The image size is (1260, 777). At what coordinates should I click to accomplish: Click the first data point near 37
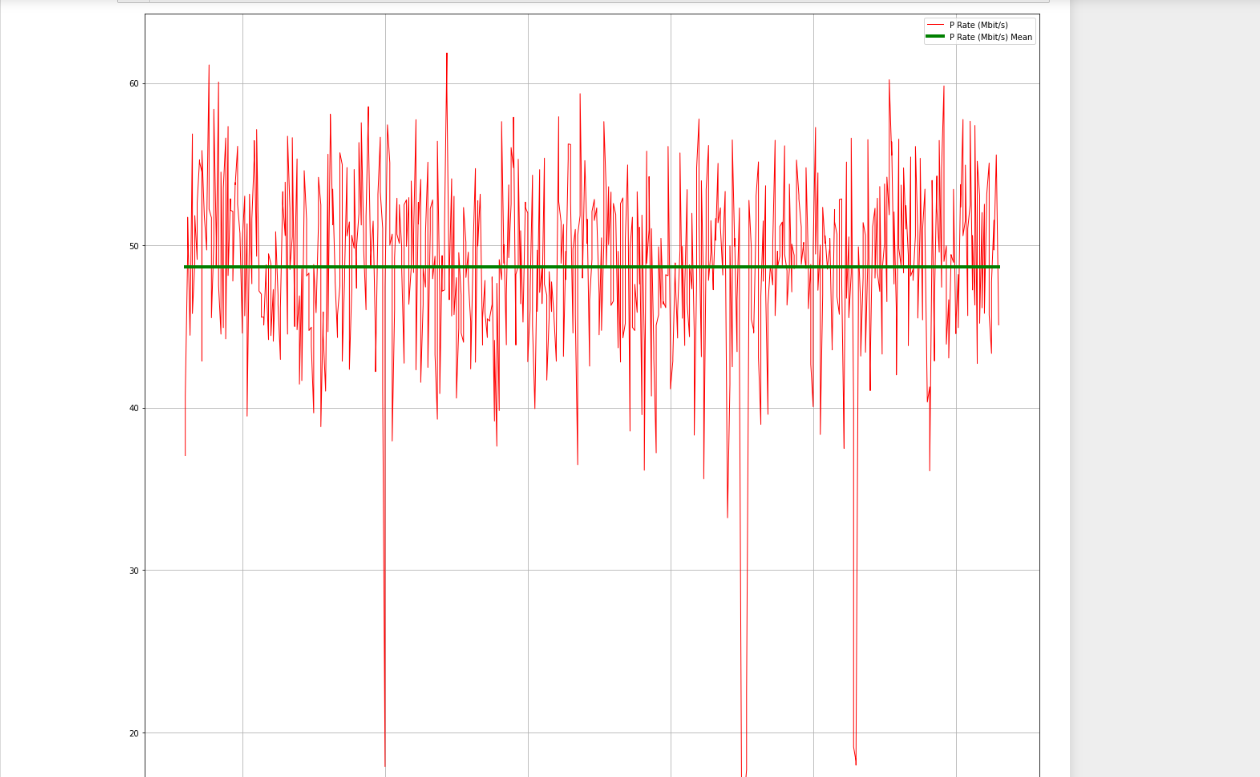[185, 455]
